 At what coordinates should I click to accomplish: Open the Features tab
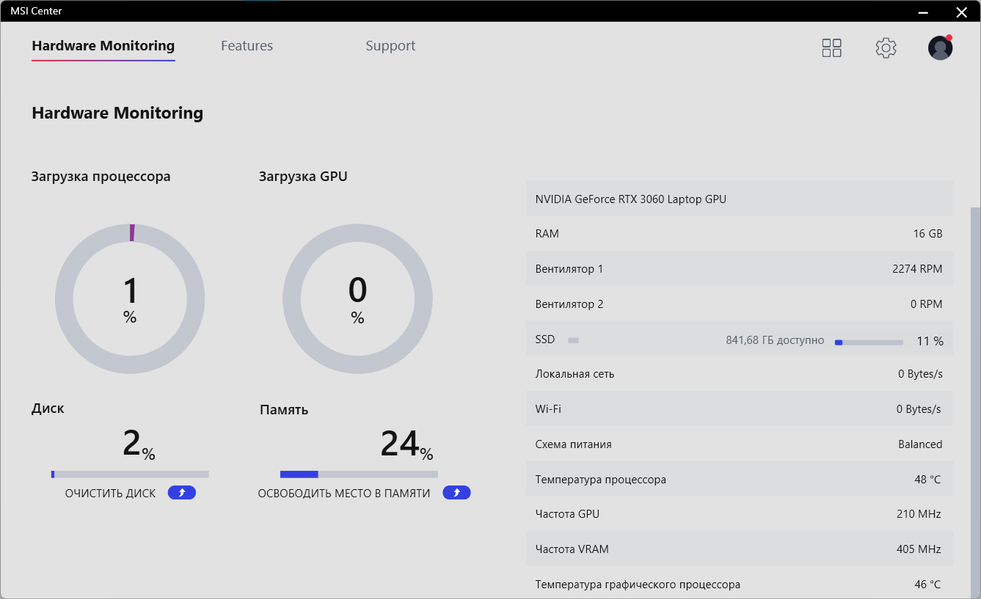click(x=247, y=46)
